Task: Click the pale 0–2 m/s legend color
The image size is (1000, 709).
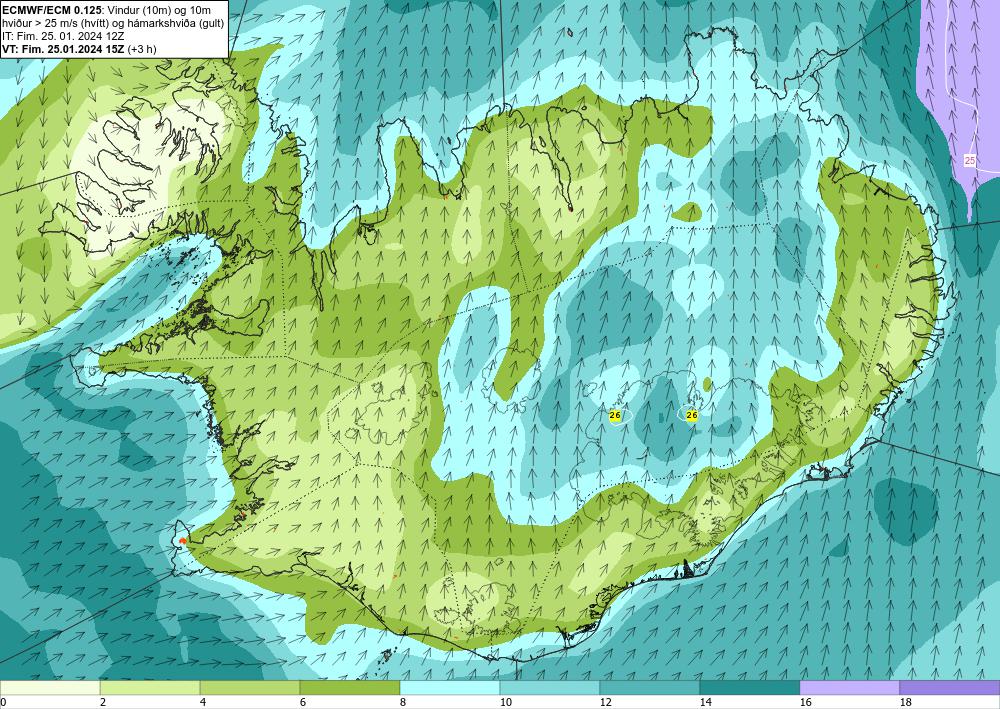Action: pyautogui.click(x=50, y=687)
